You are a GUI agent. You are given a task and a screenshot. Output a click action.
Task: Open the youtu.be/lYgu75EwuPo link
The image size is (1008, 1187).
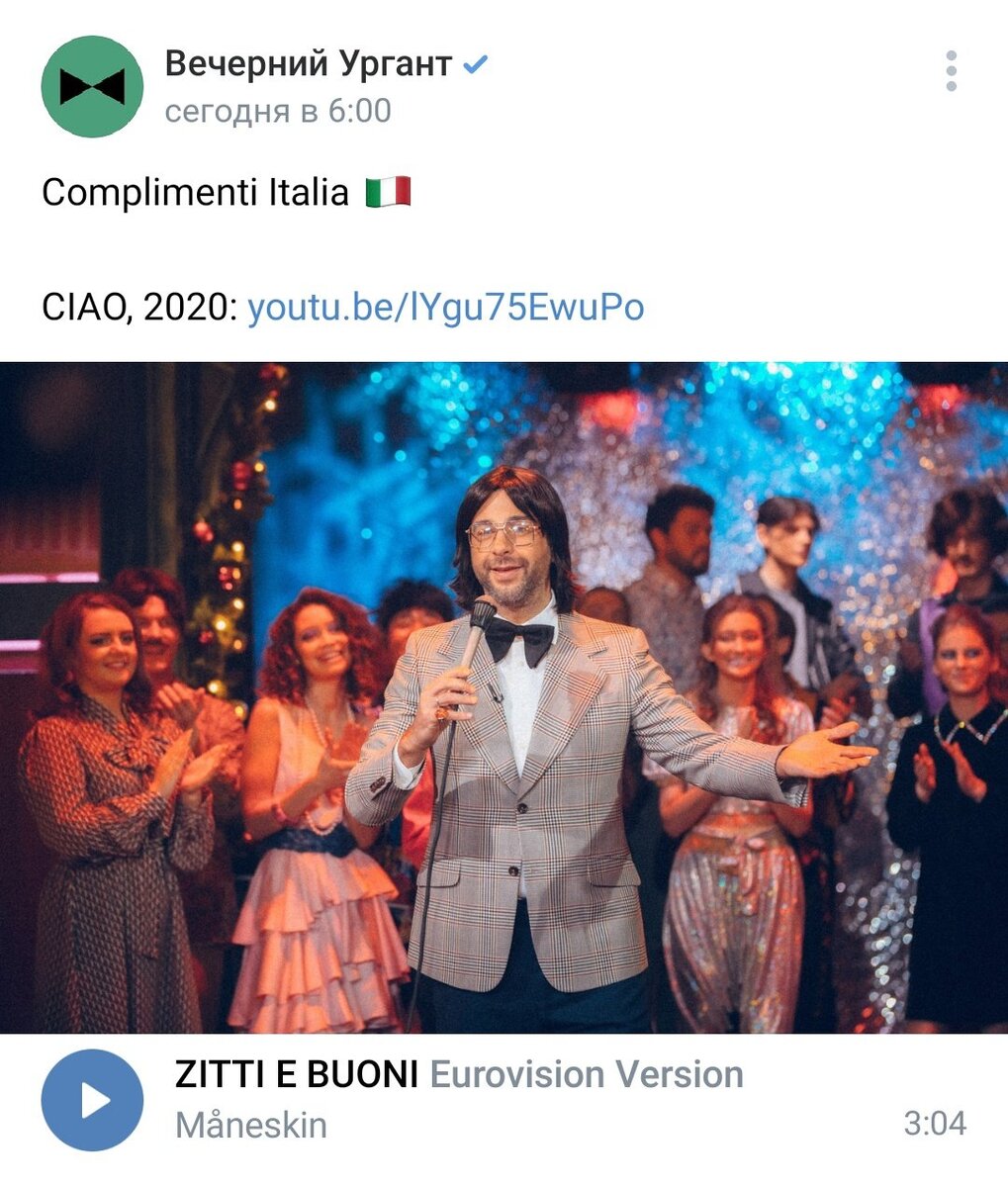446,308
